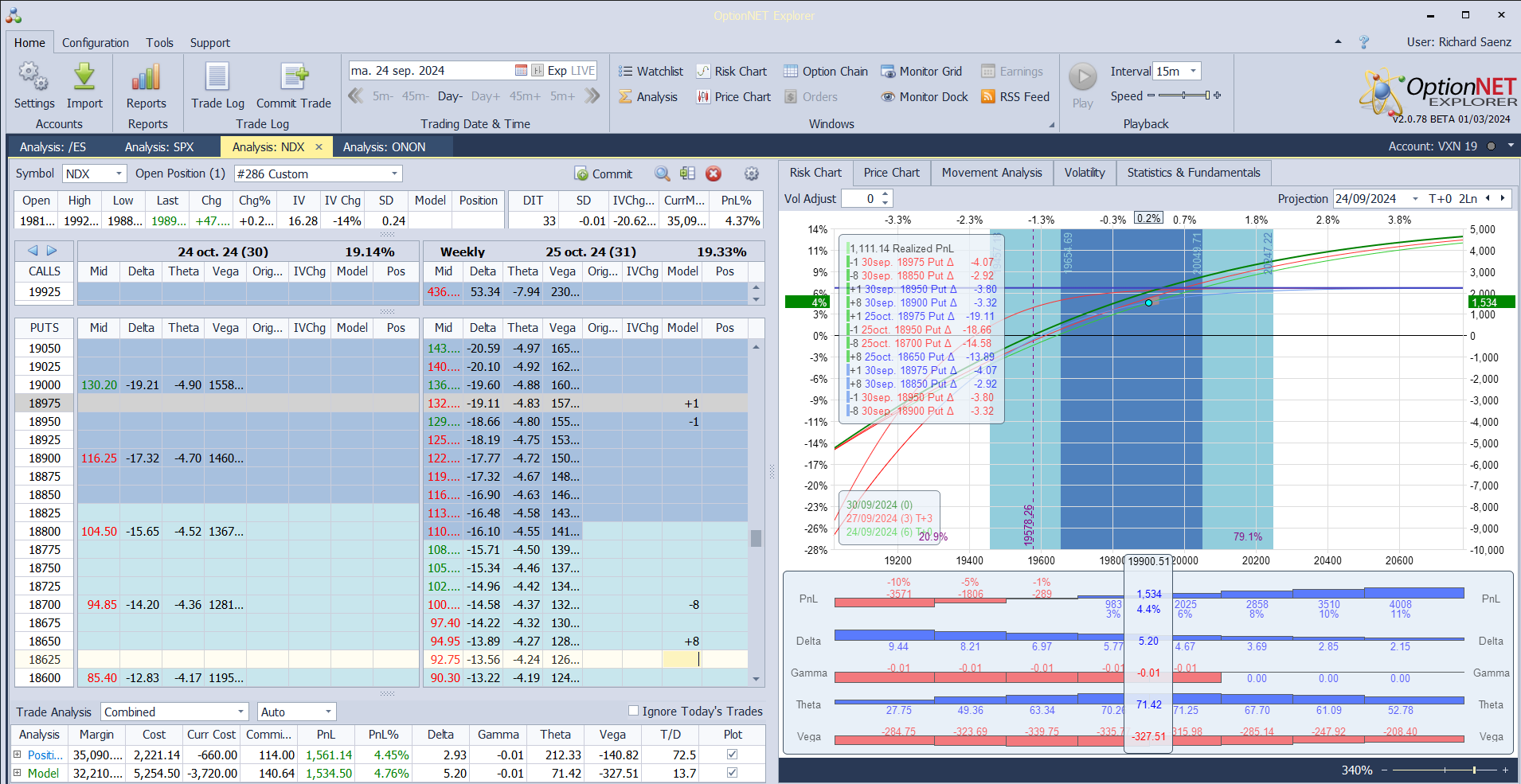Jump back with the double left chevron
The image size is (1521, 784).
coord(356,96)
